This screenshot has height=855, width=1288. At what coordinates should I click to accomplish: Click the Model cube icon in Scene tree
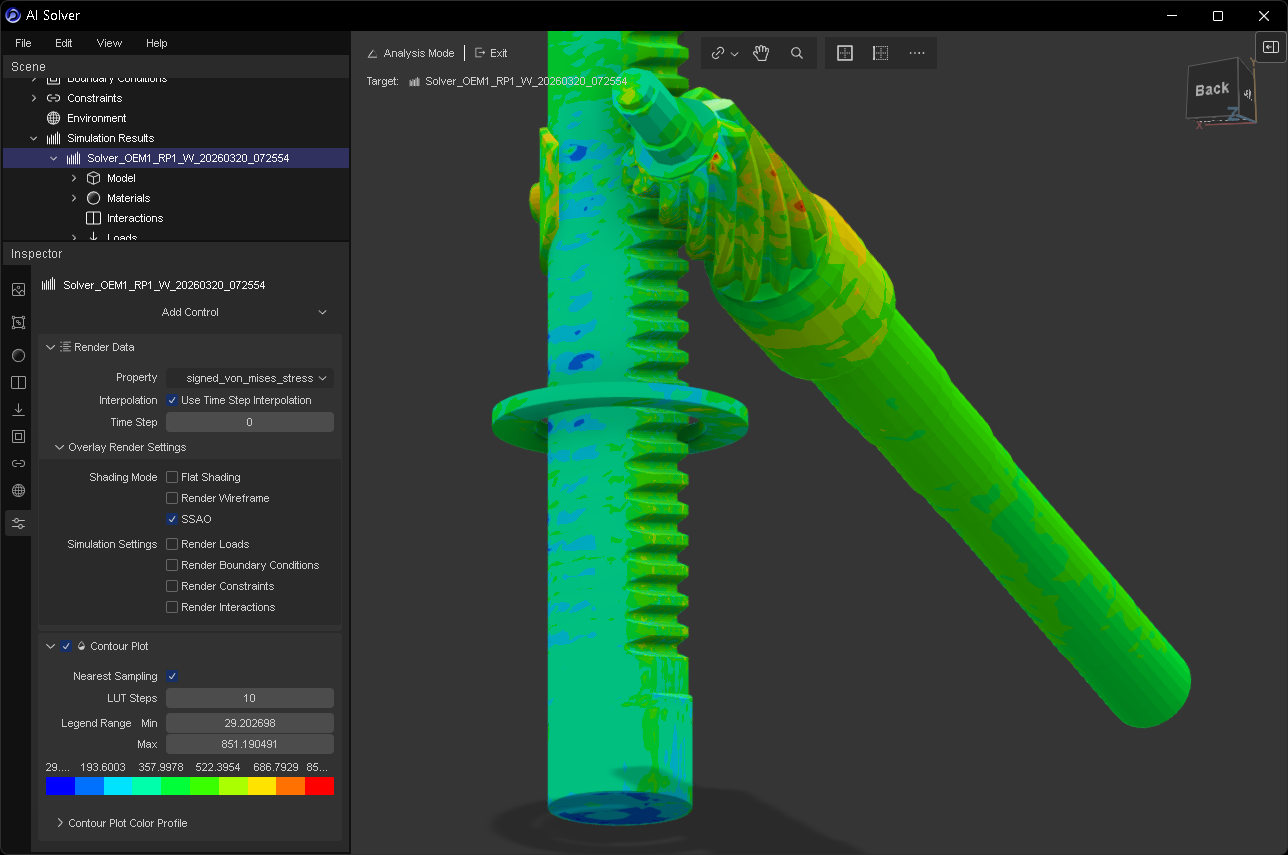point(94,178)
